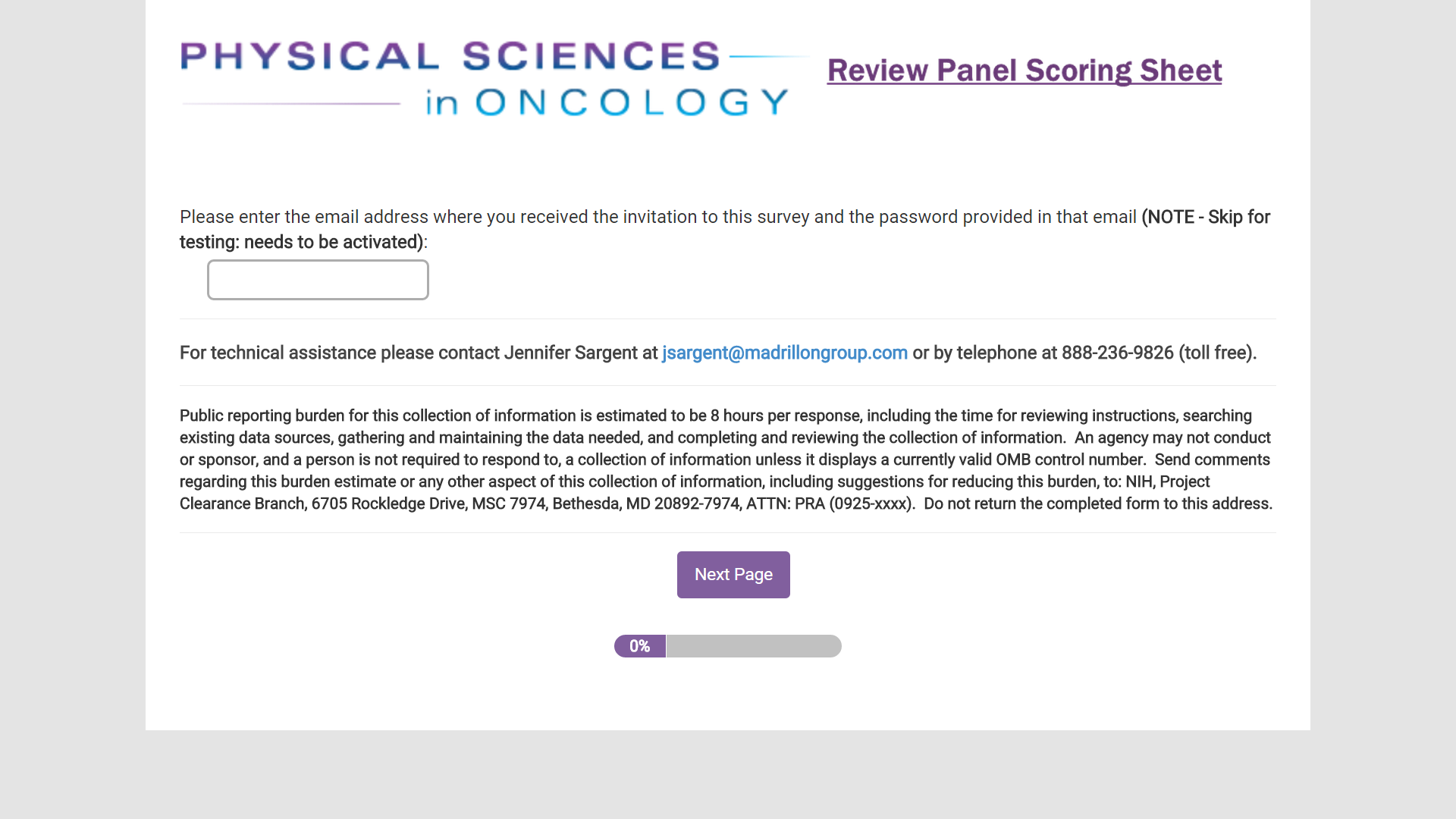Image resolution: width=1456 pixels, height=819 pixels.
Task: Open the Review Panel Scoring Sheet heading link
Action: tap(1024, 71)
